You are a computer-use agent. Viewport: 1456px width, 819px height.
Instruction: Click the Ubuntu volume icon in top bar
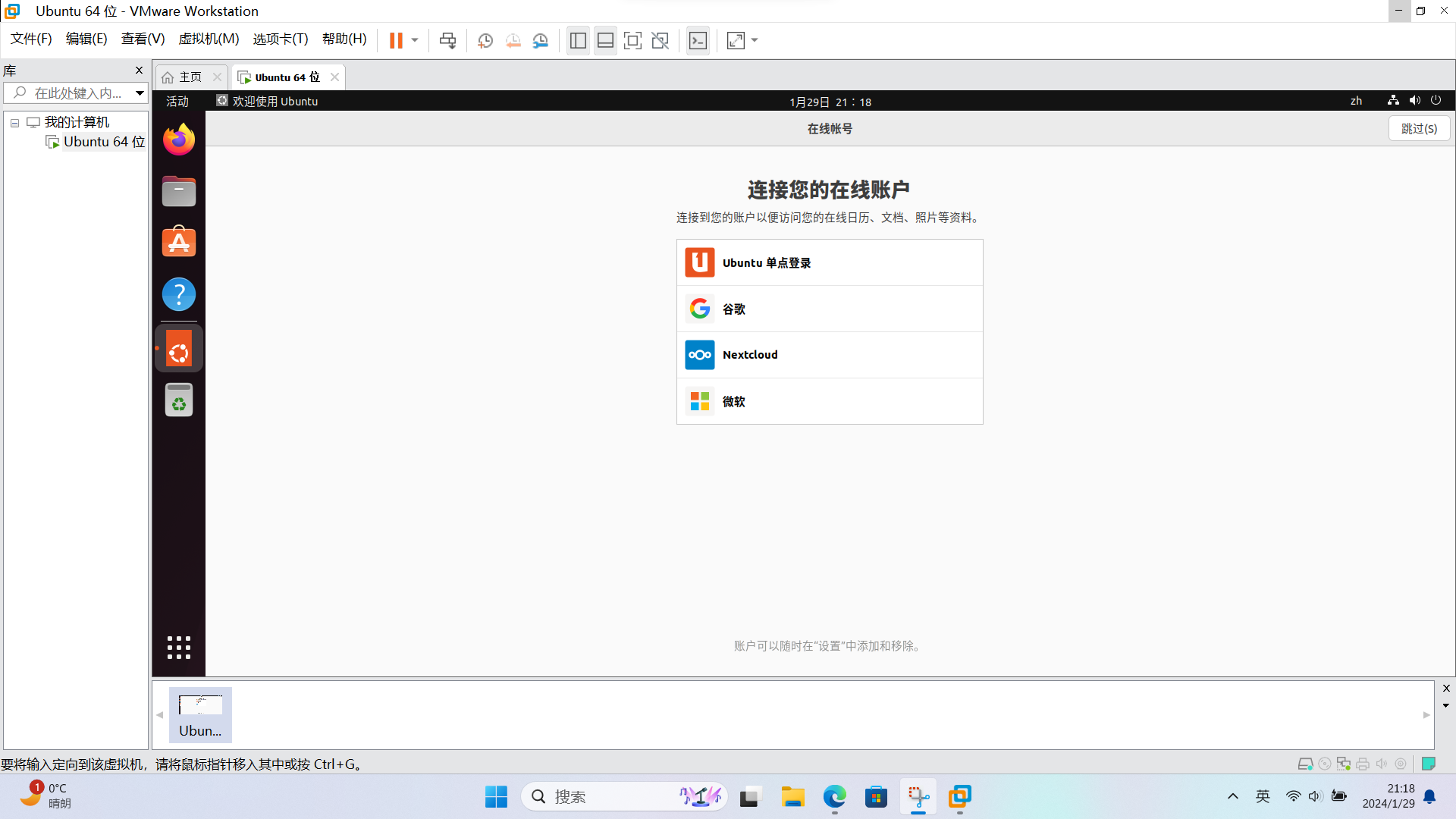tap(1415, 100)
